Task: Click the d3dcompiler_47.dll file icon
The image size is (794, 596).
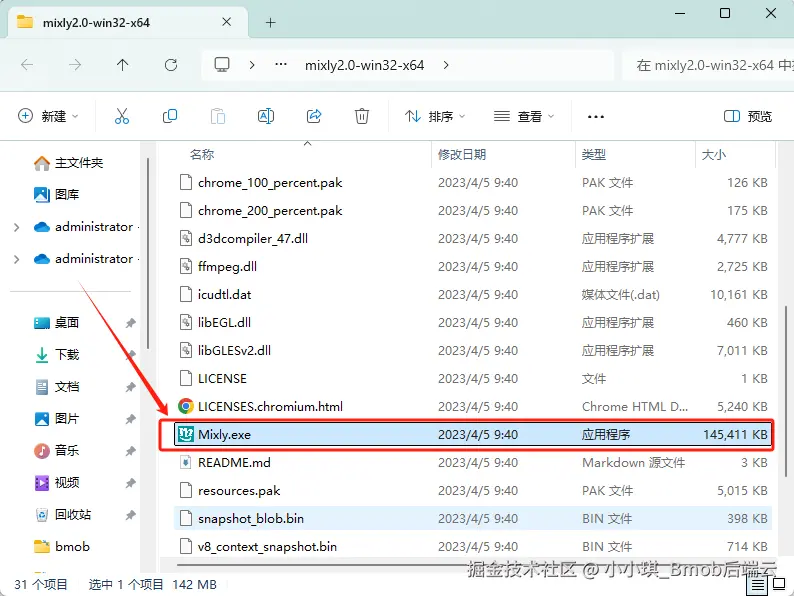Action: pyautogui.click(x=186, y=238)
